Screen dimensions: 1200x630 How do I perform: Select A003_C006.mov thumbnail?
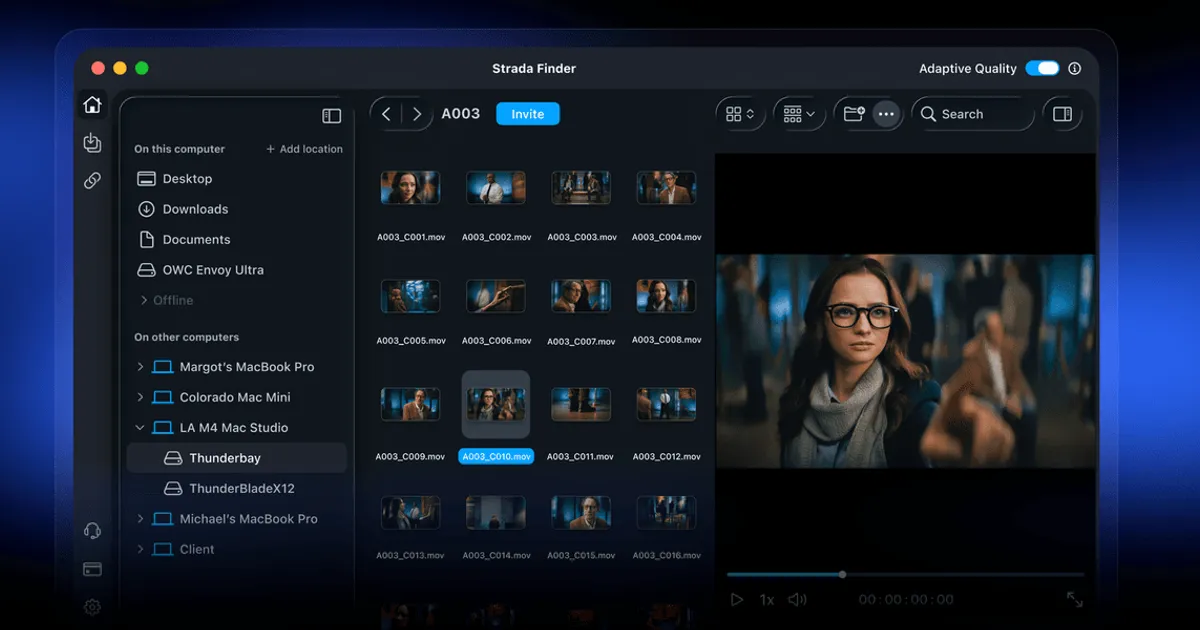click(496, 296)
